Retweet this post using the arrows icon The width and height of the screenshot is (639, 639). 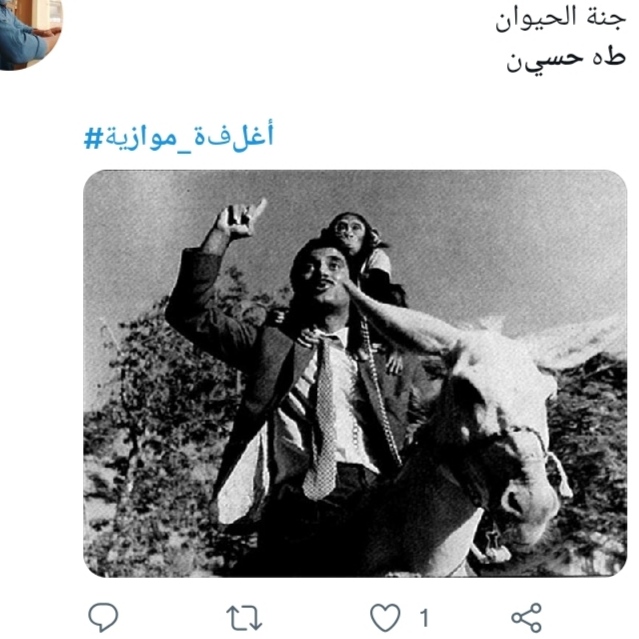(244, 618)
